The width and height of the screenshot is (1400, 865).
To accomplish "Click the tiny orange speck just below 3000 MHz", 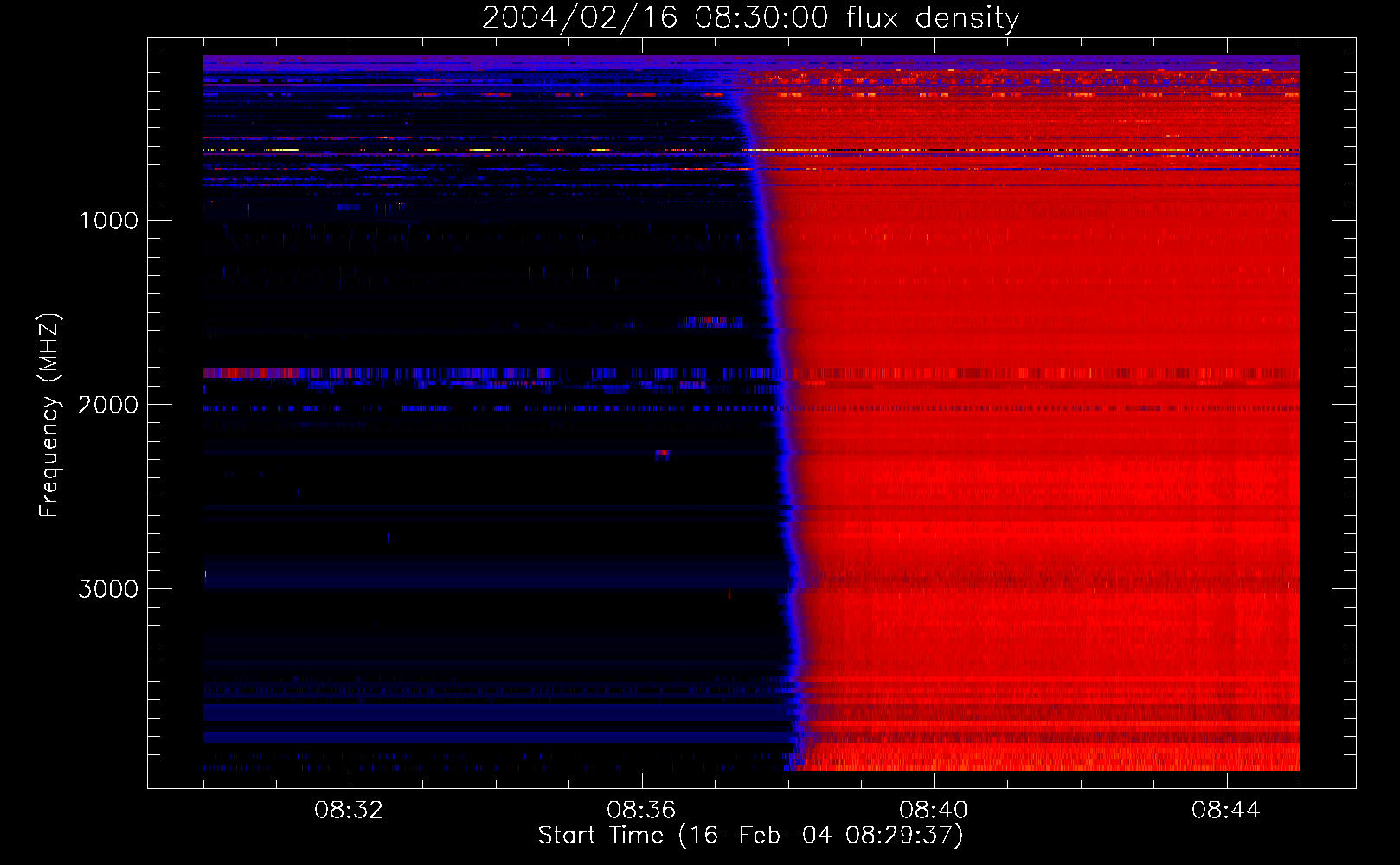I will [729, 593].
